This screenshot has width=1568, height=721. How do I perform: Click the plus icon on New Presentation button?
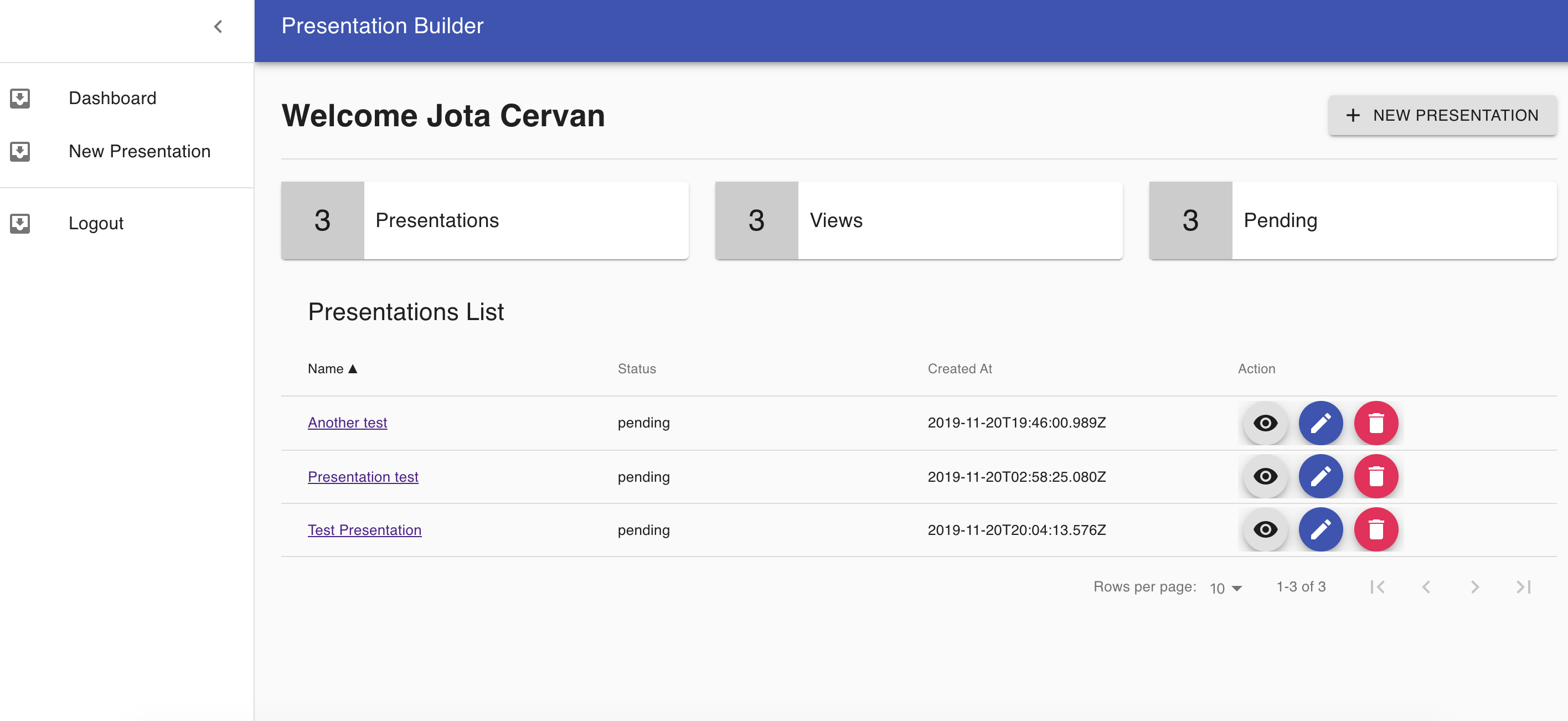click(x=1353, y=115)
